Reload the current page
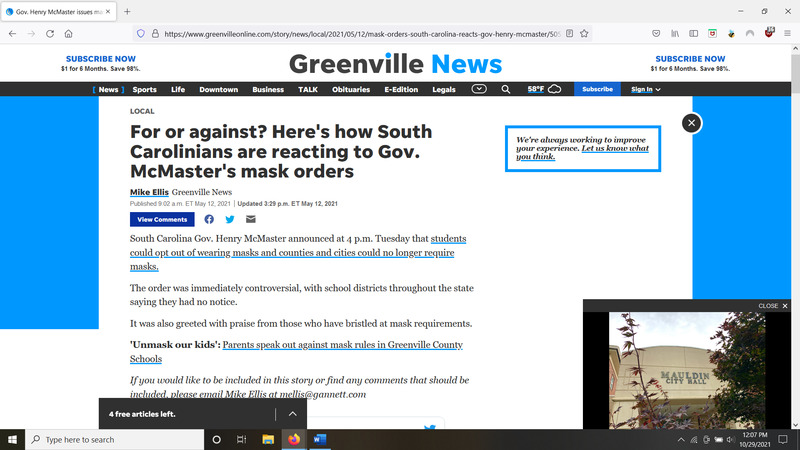800x450 pixels. tap(49, 33)
